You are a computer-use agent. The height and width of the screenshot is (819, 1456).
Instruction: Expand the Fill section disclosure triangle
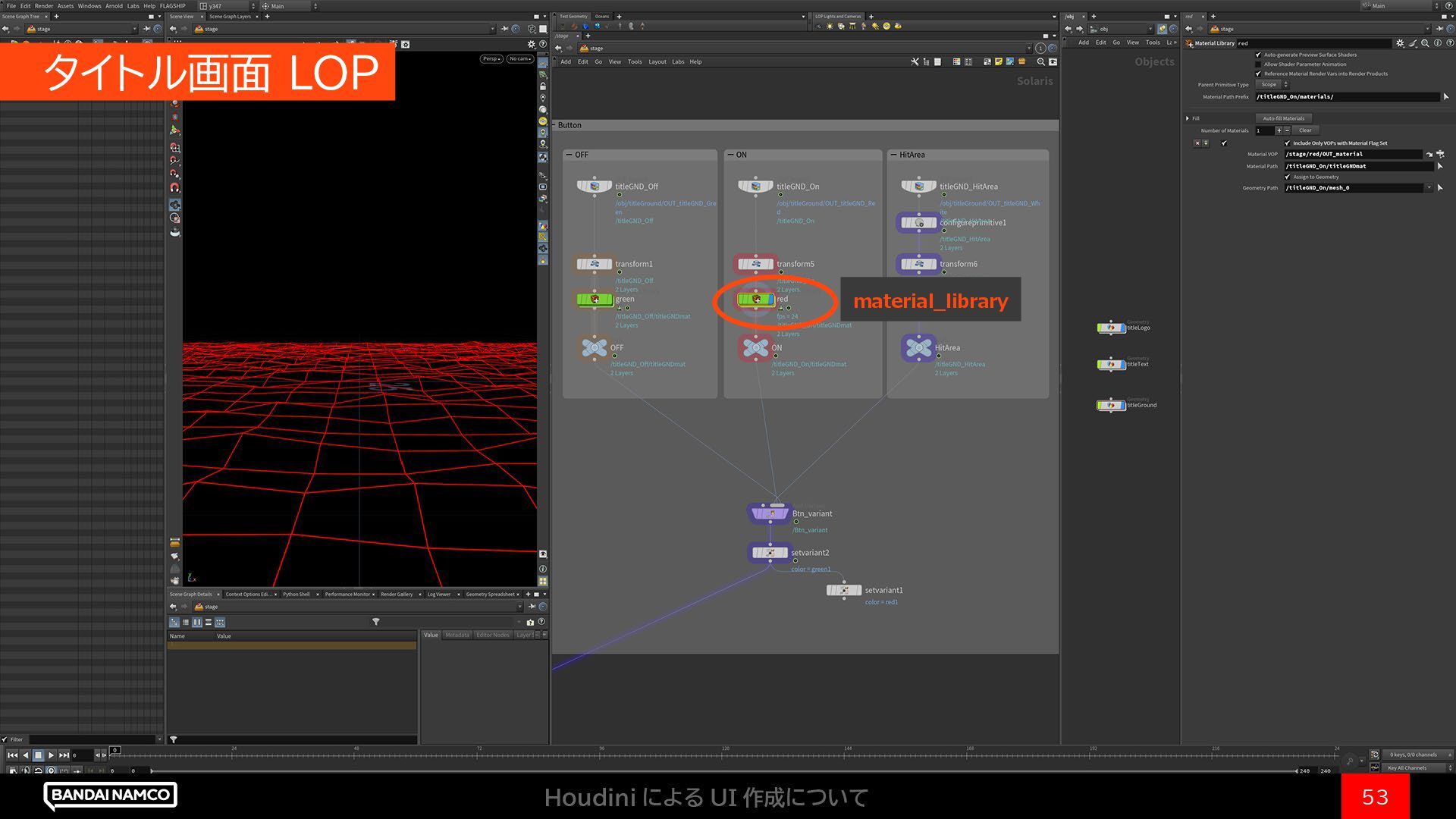1188,118
